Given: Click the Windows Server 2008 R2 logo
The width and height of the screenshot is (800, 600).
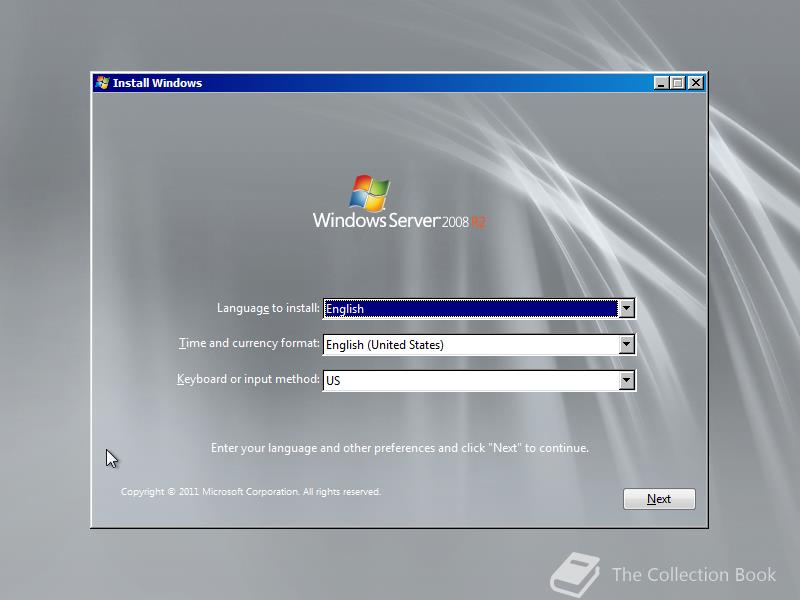Looking at the screenshot, I should click(399, 202).
